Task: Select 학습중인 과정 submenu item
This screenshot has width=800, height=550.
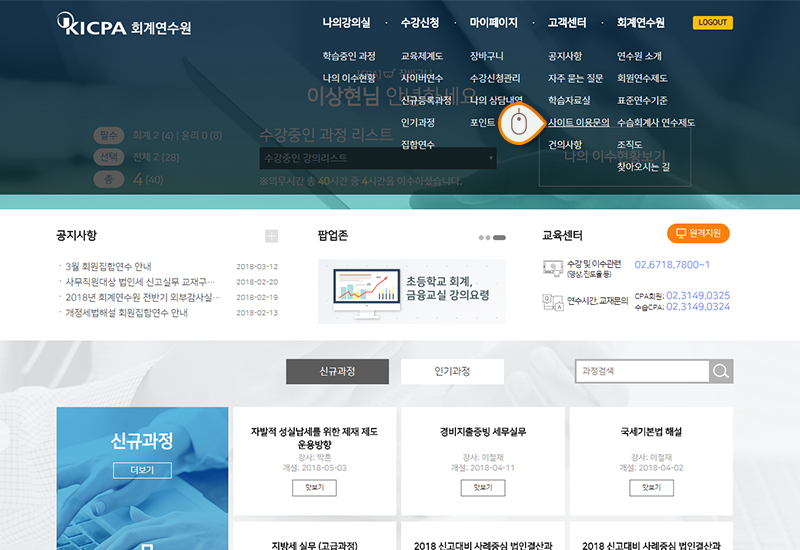Action: point(349,56)
